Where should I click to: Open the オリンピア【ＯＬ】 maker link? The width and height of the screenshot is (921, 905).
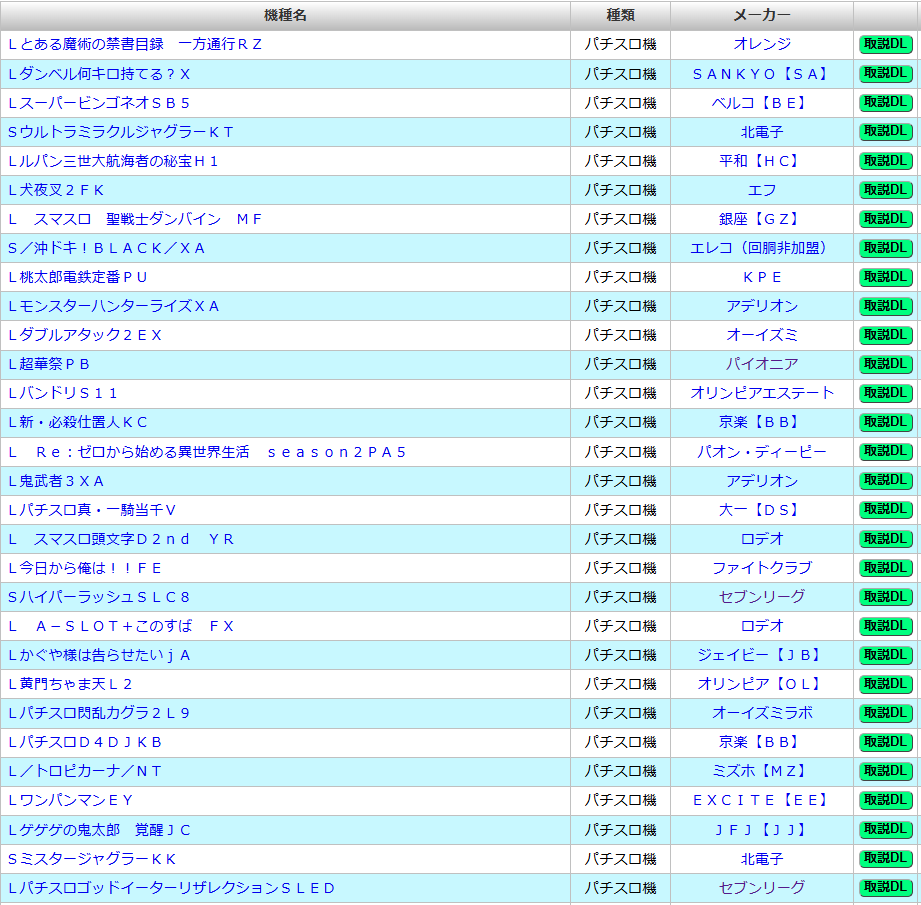762,684
